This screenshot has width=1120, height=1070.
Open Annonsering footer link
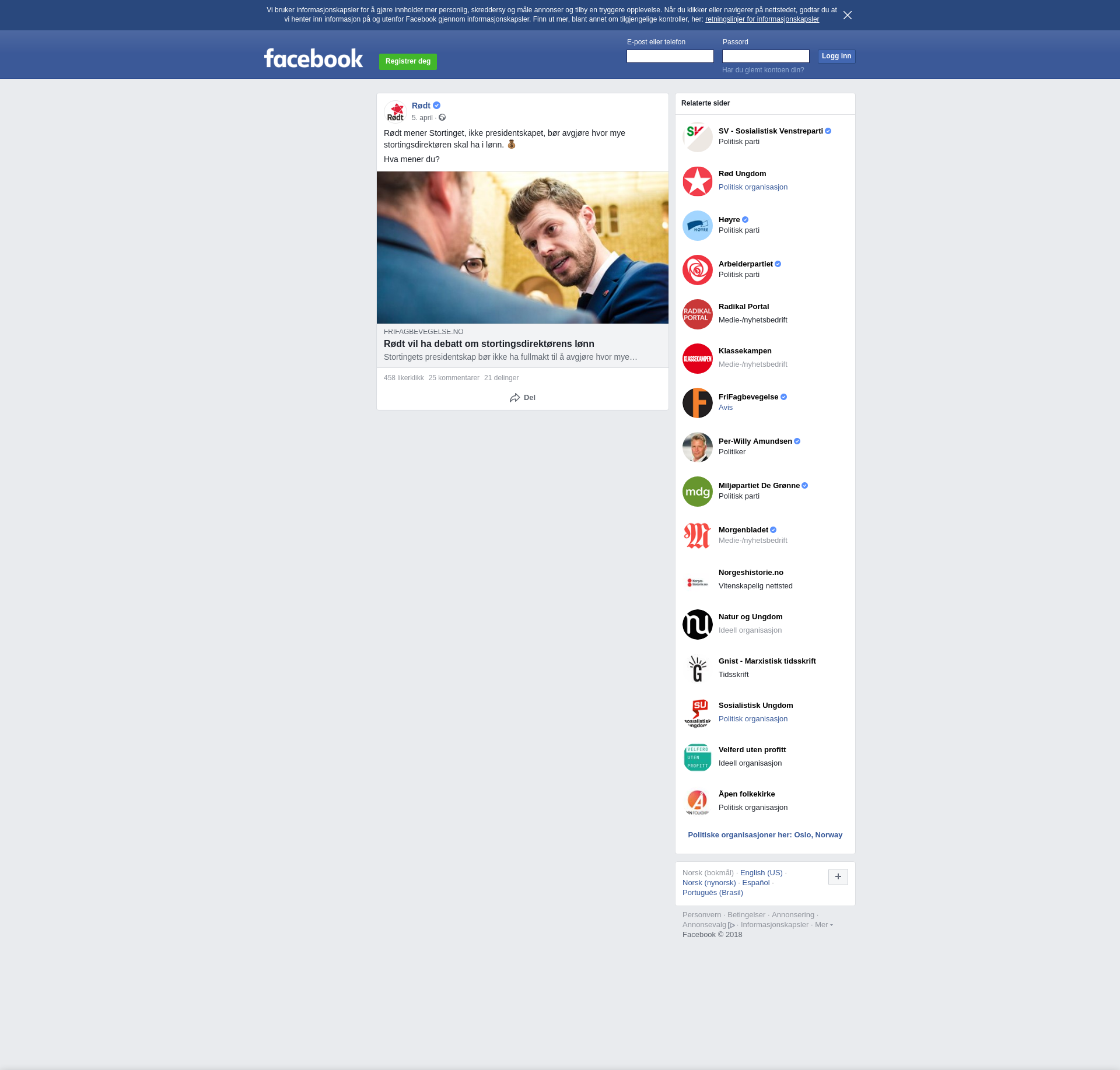click(793, 915)
